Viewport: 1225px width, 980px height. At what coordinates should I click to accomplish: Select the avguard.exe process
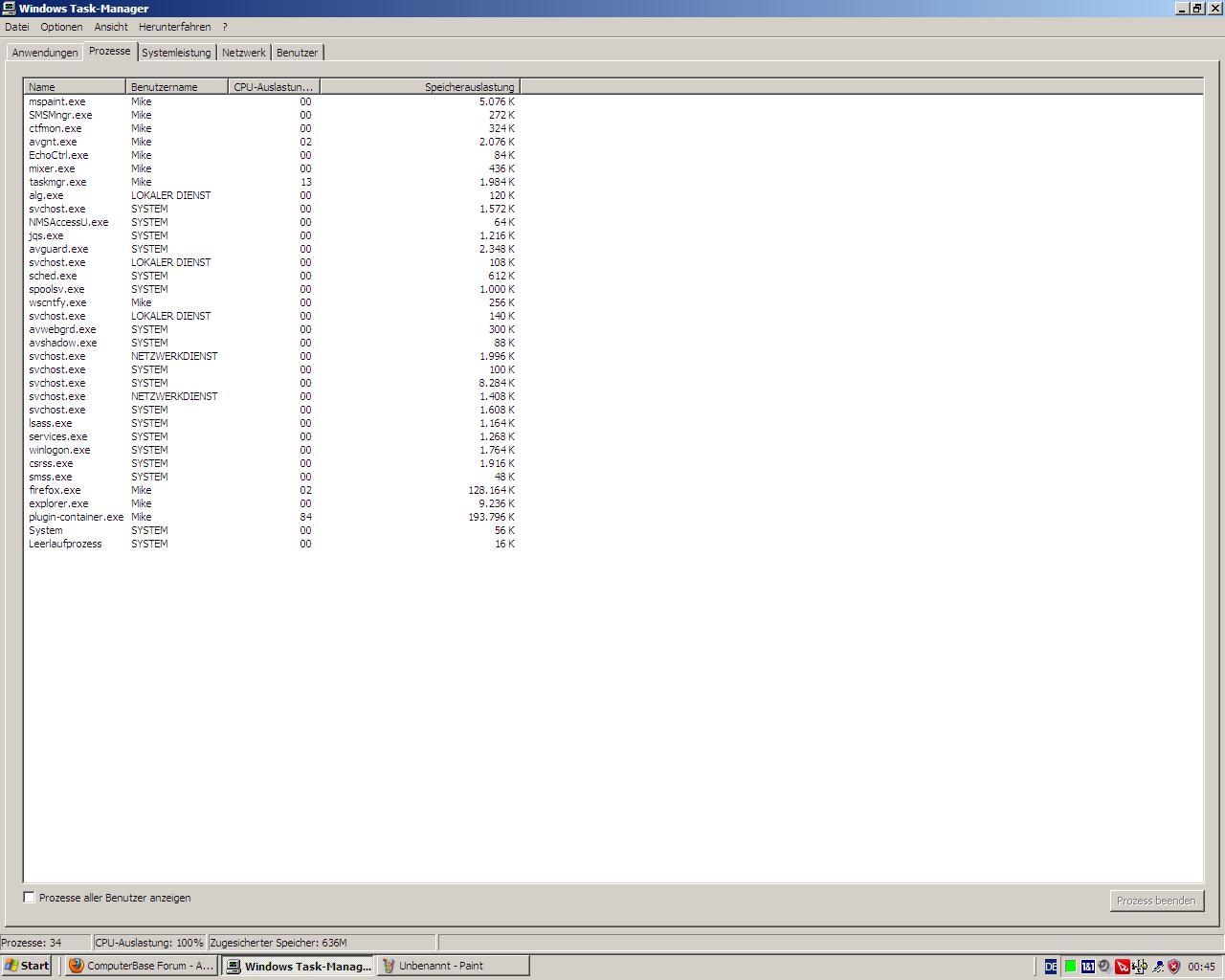(x=271, y=249)
